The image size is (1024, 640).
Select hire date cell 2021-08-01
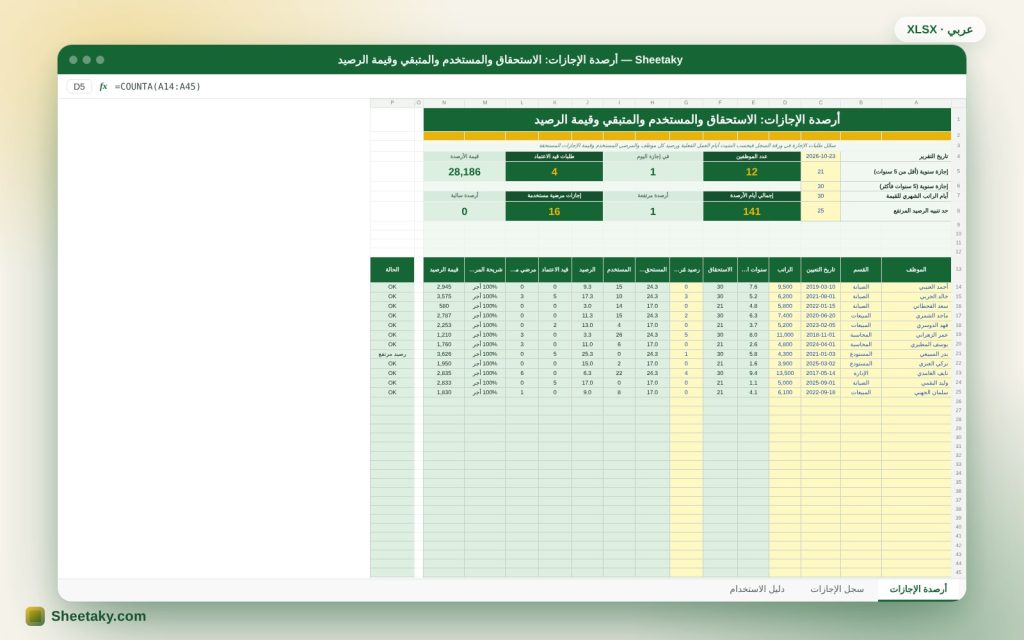click(x=820, y=296)
